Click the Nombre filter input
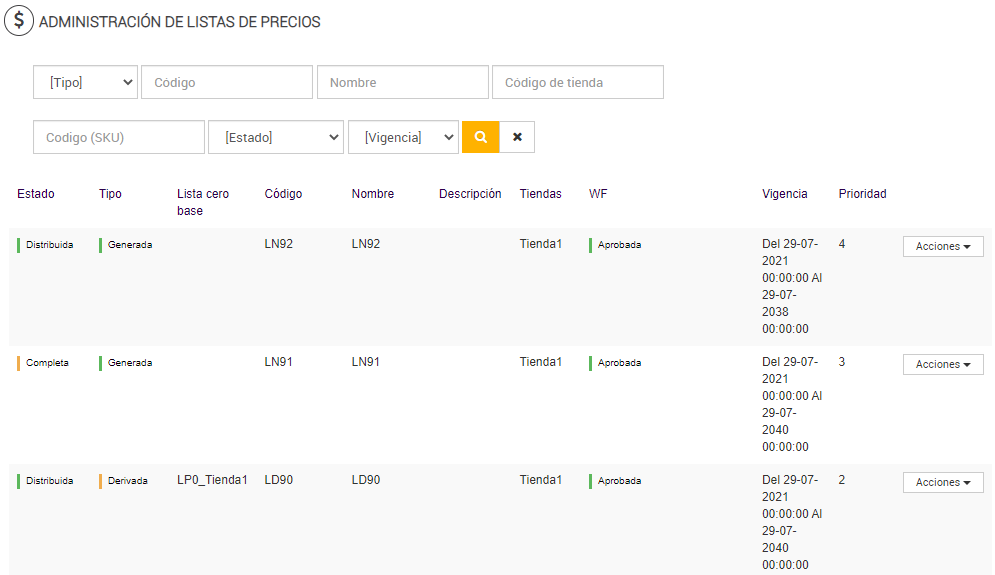Image resolution: width=995 pixels, height=575 pixels. [x=402, y=83]
